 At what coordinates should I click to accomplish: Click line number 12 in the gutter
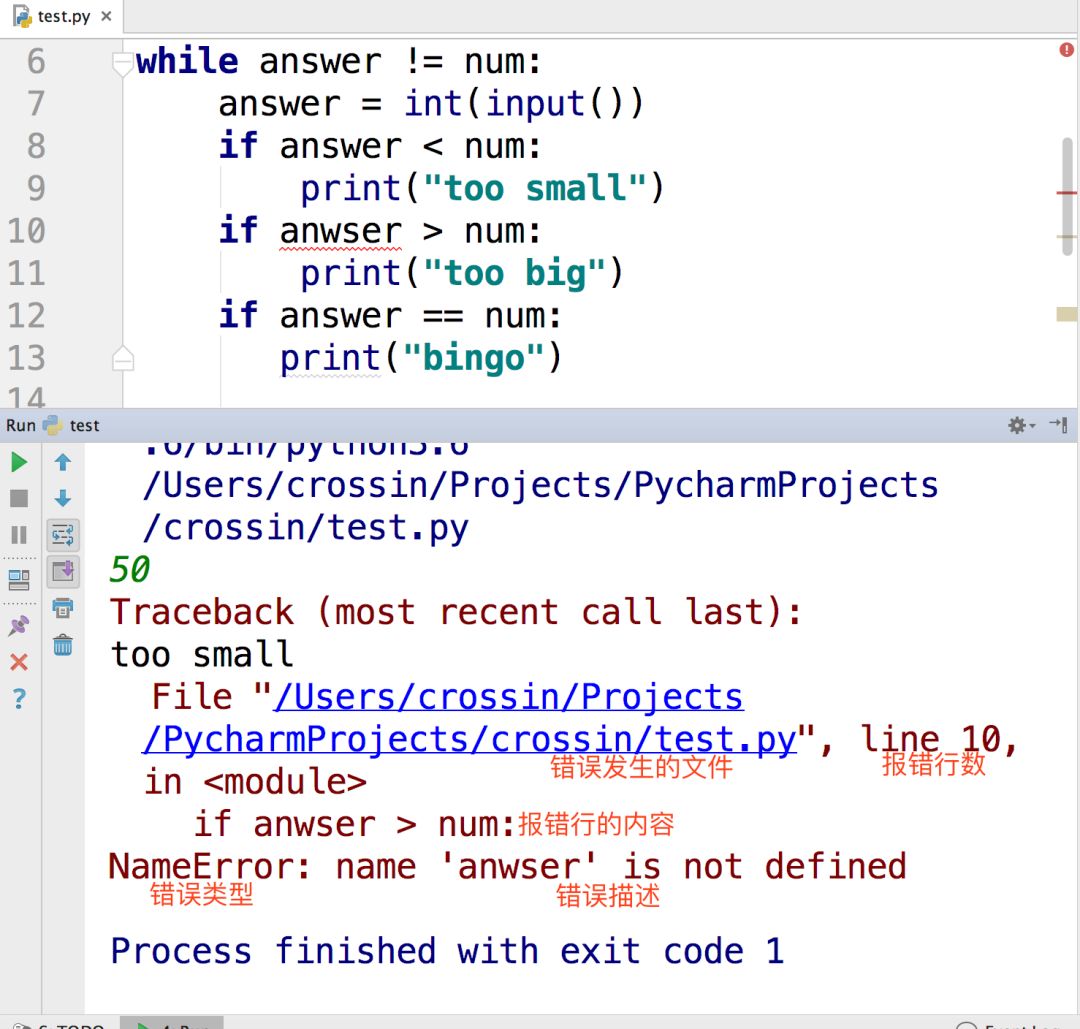click(x=26, y=315)
